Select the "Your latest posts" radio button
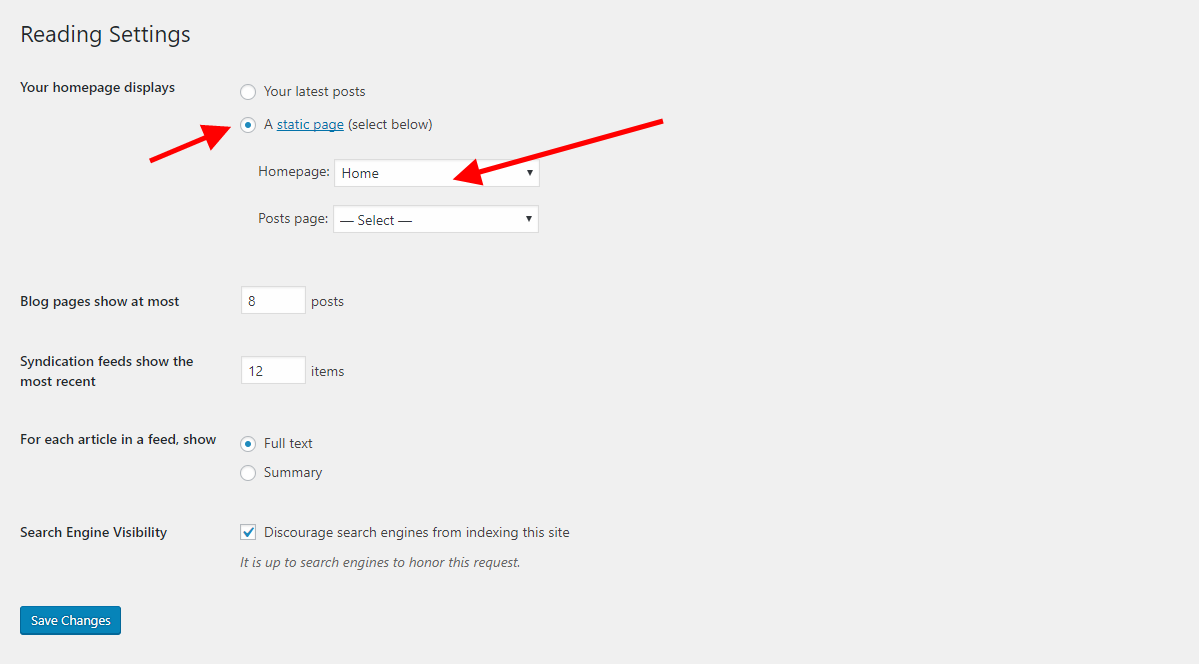The image size is (1199, 664). click(248, 92)
